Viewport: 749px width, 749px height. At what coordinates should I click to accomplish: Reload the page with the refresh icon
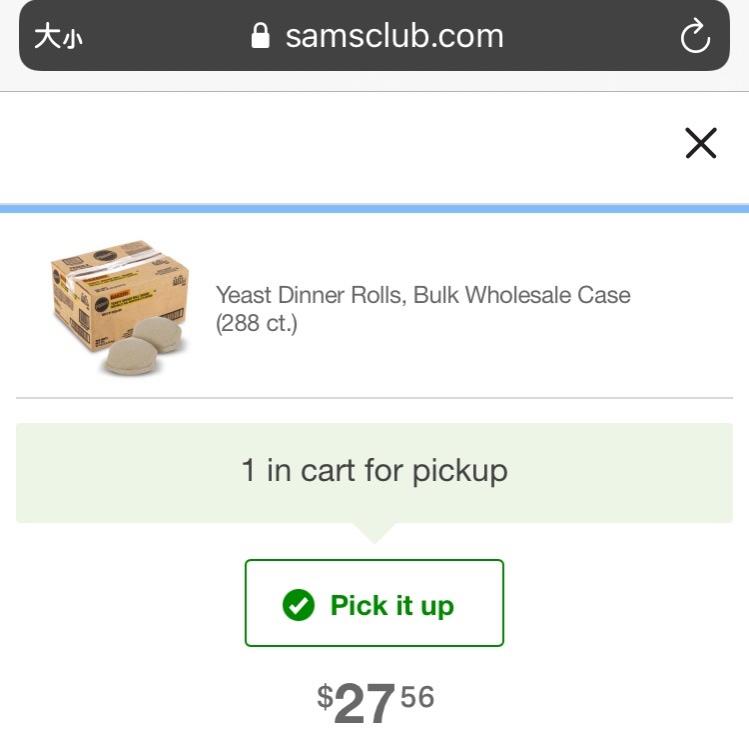[694, 38]
